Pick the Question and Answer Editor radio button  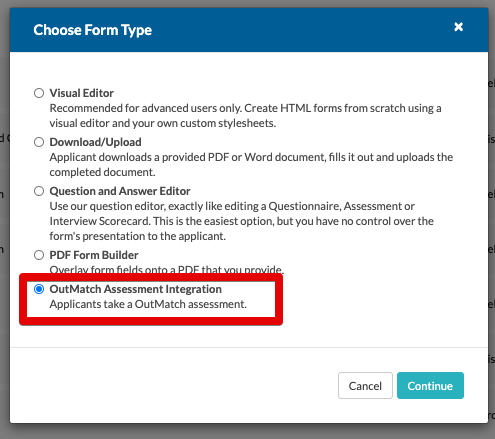pos(39,191)
